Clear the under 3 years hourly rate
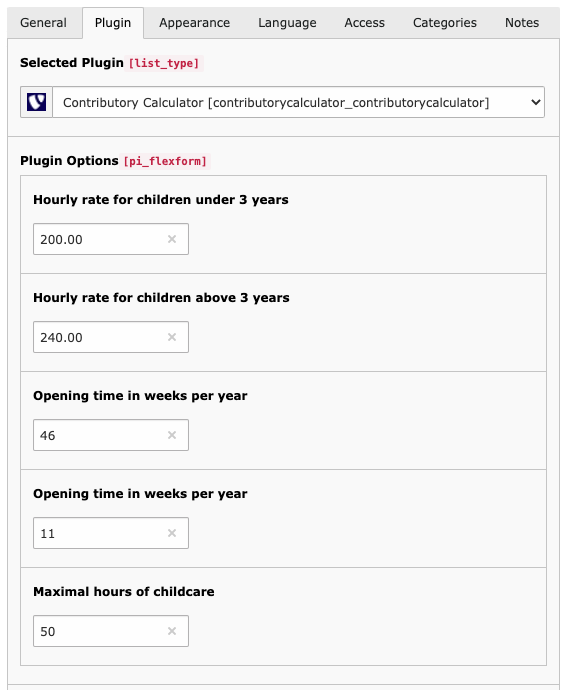 point(172,239)
